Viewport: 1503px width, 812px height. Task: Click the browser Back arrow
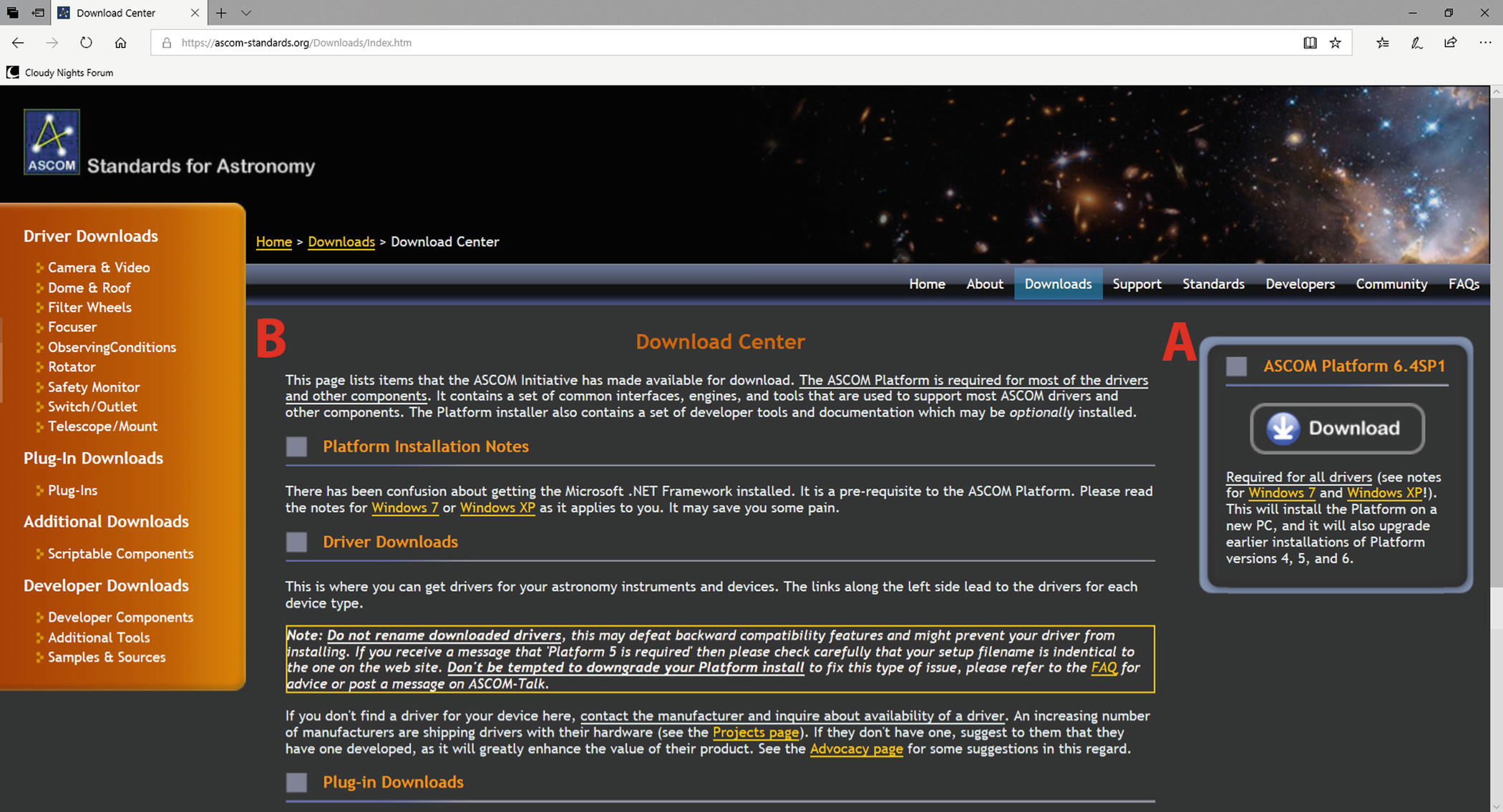18,43
